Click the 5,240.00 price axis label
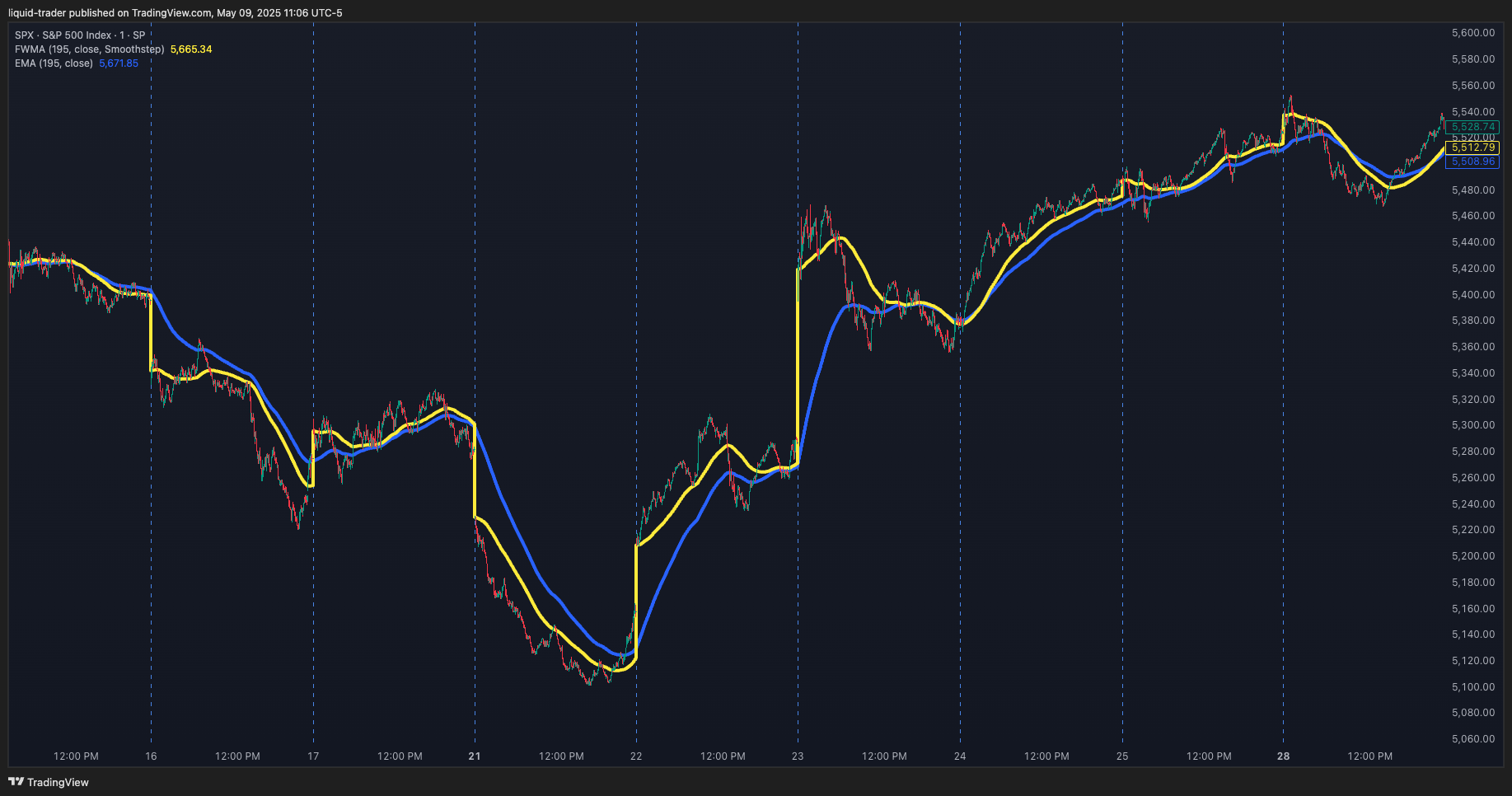 coord(1473,503)
